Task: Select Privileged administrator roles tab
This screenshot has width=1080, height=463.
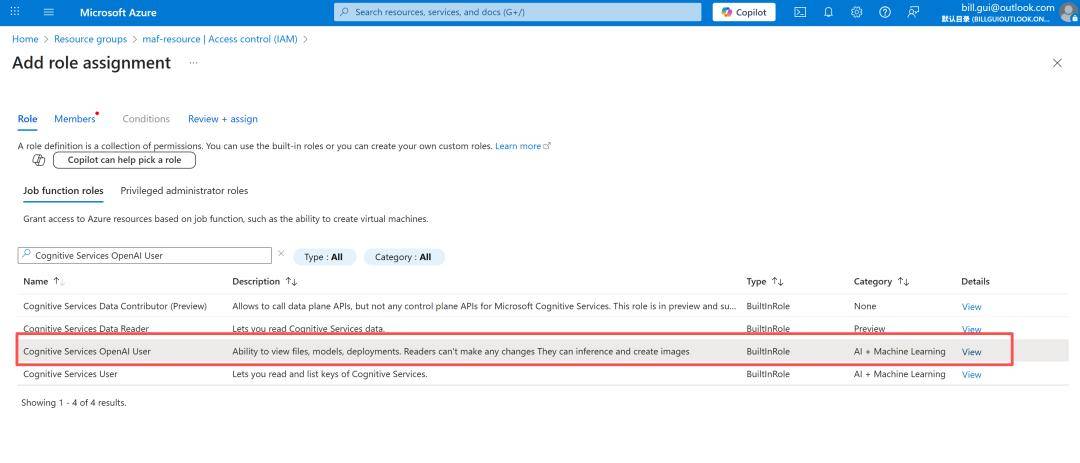Action: (x=184, y=191)
